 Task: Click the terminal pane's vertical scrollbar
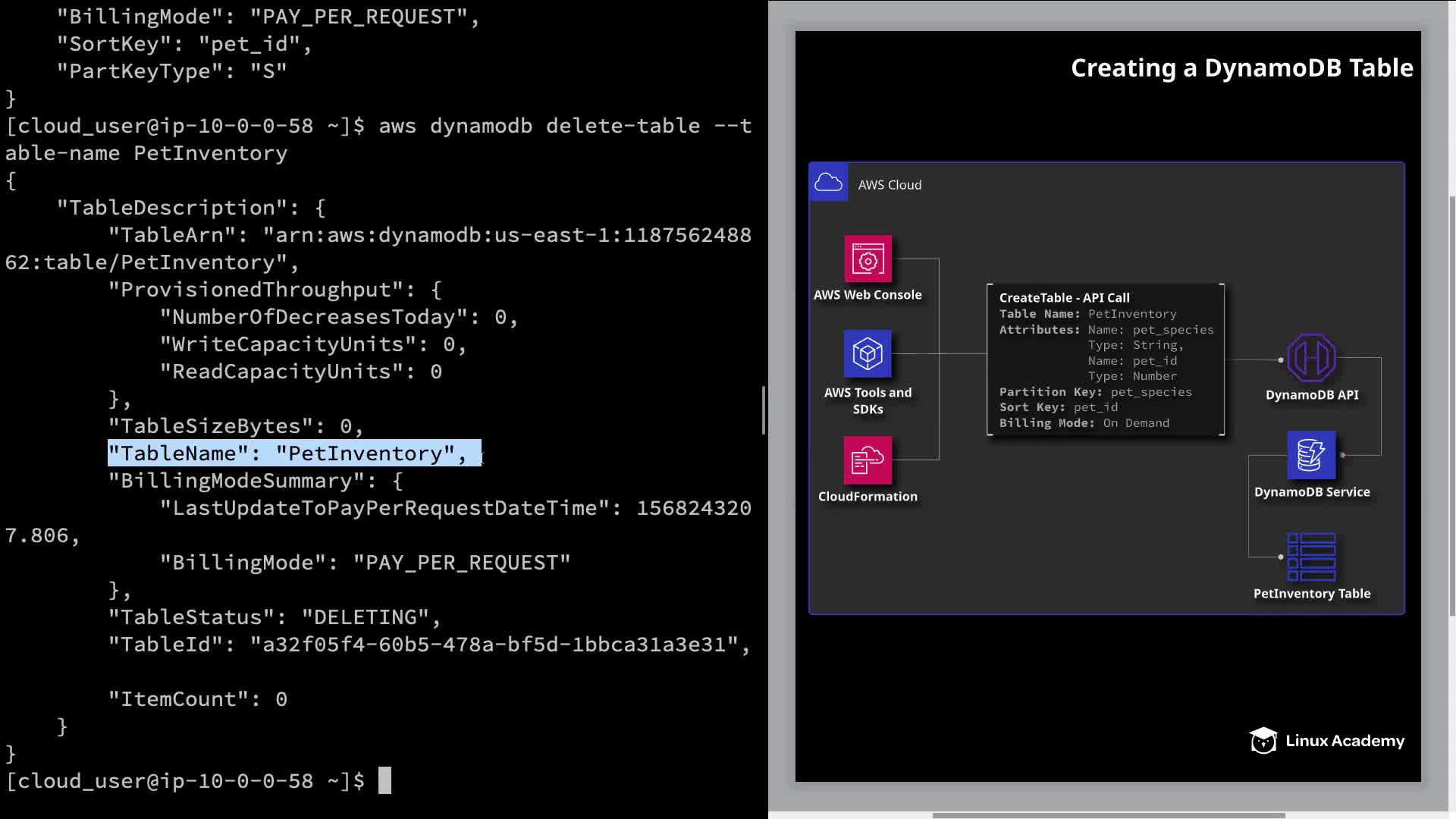(x=763, y=410)
